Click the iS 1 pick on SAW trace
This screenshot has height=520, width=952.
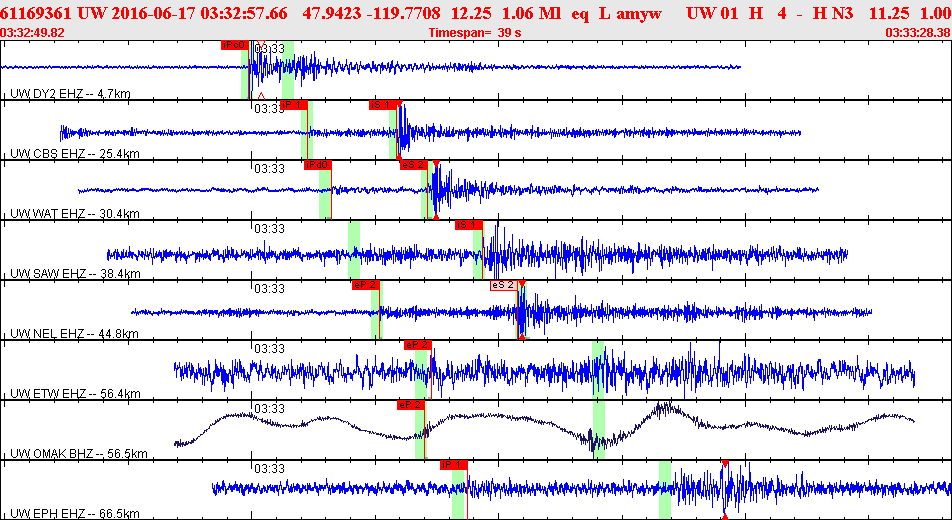point(468,225)
